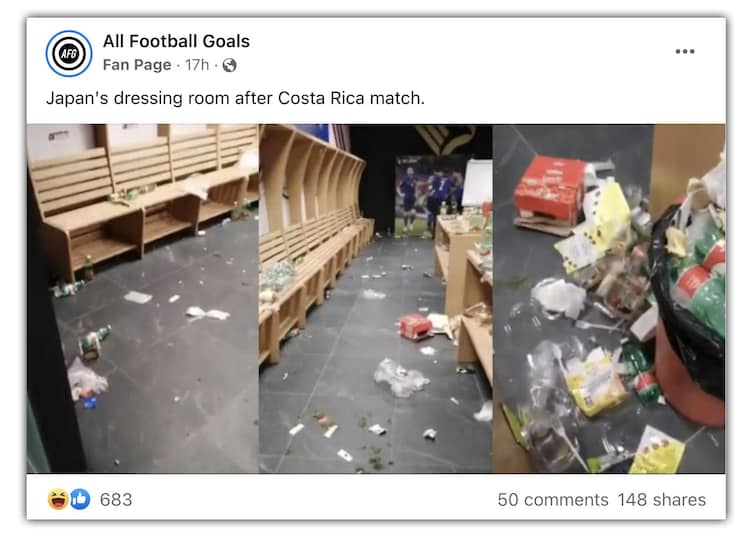Open the three-dot post options menu
Image resolution: width=750 pixels, height=543 pixels.
[x=684, y=51]
